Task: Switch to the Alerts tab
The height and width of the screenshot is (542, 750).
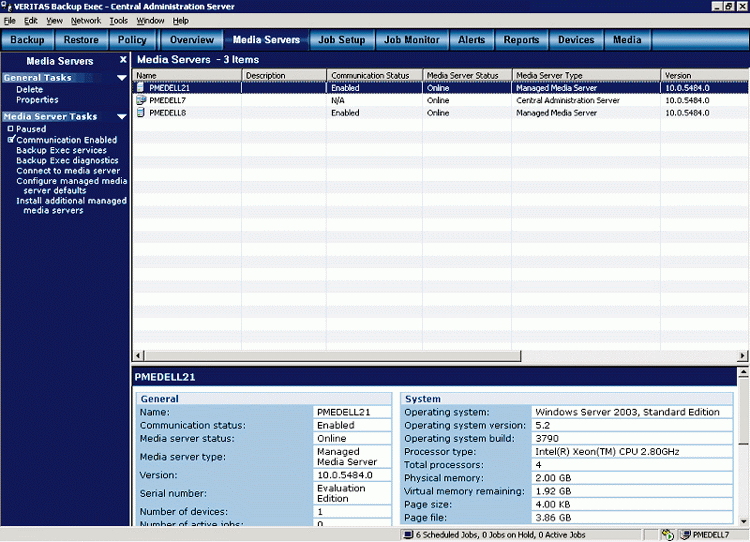Action: click(472, 40)
